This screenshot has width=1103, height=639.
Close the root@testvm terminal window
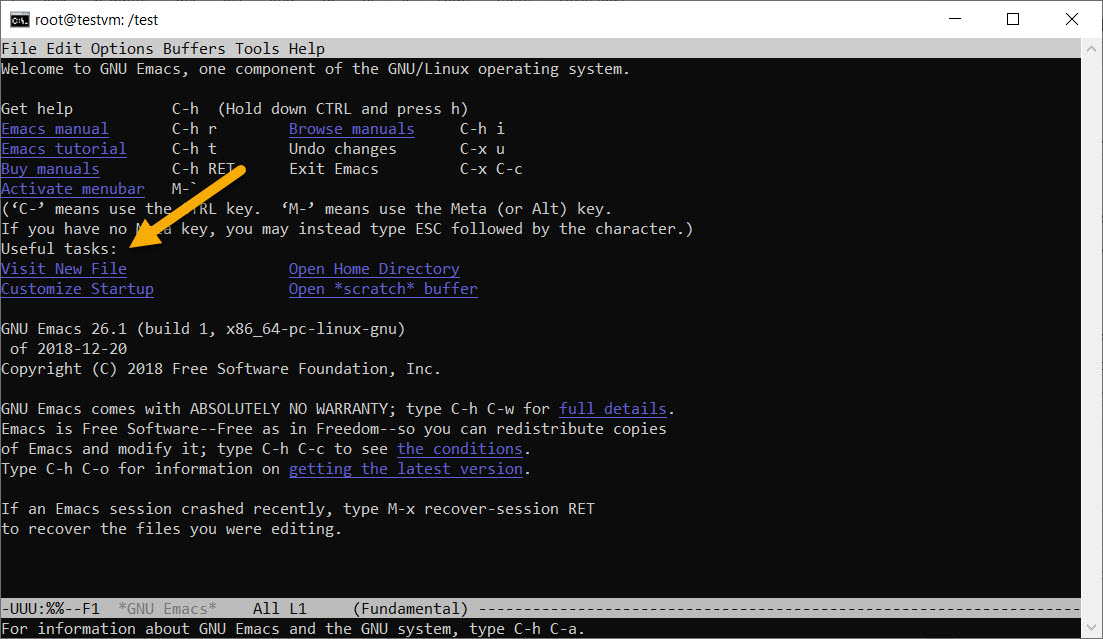tap(1071, 19)
